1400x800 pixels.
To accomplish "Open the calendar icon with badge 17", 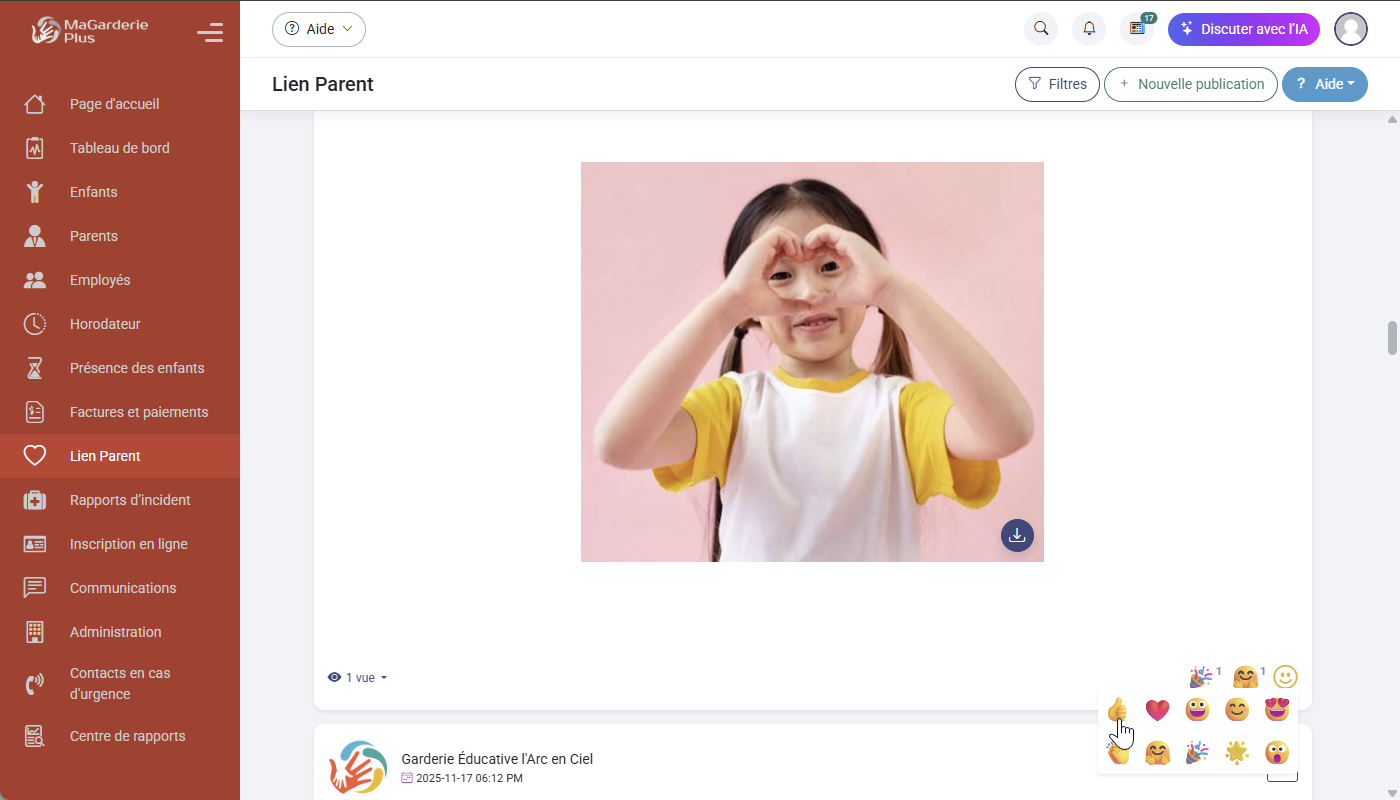I will coord(1137,29).
